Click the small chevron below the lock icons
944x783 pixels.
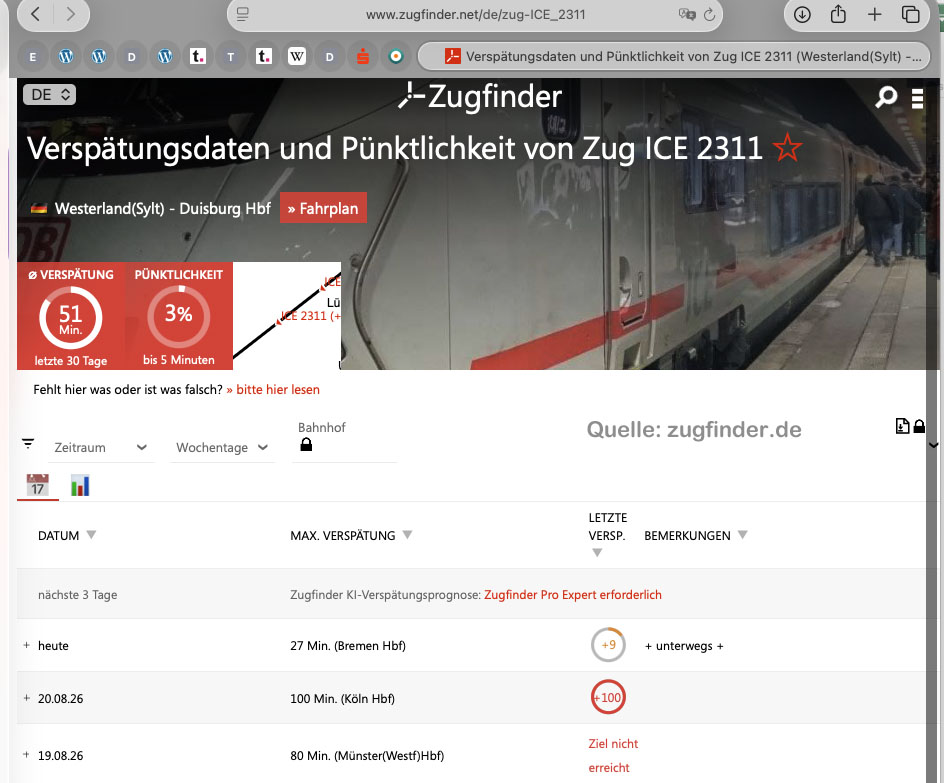933,445
